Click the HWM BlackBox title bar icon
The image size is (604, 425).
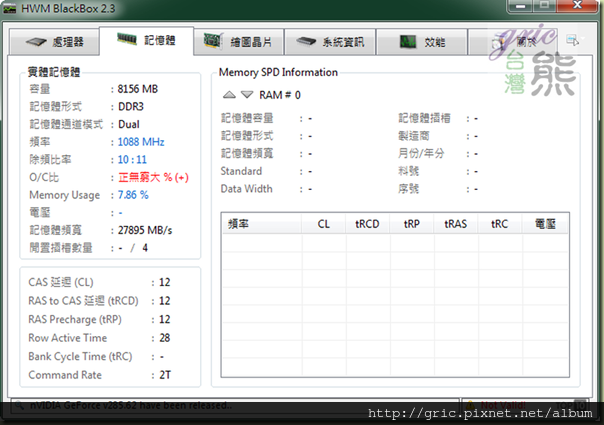tap(9, 8)
